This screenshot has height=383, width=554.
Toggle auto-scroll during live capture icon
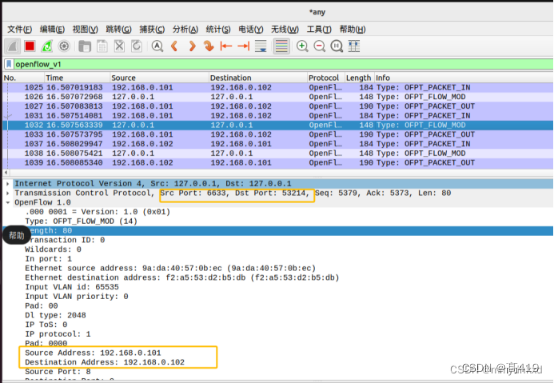[x=261, y=46]
